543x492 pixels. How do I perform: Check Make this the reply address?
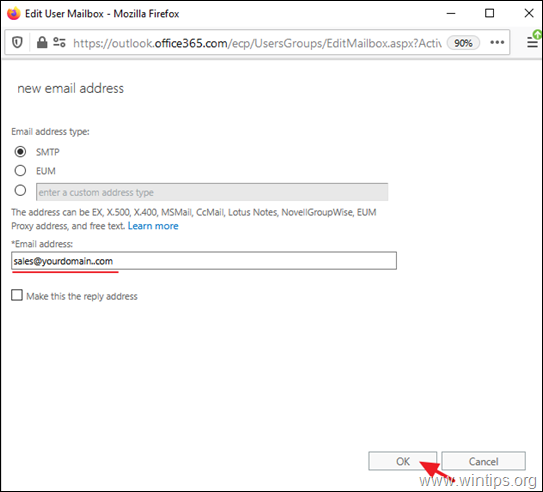[17, 295]
